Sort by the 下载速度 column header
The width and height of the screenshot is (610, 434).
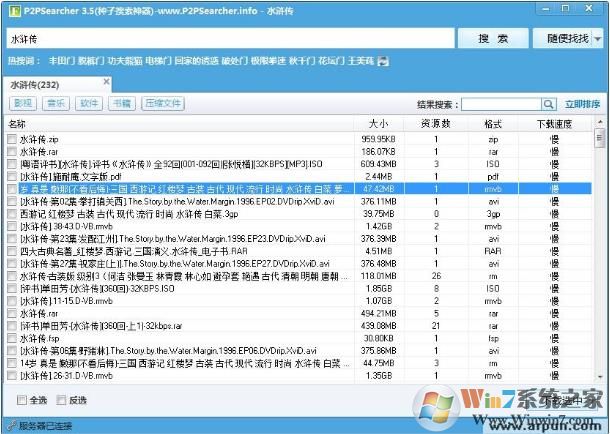(x=554, y=124)
